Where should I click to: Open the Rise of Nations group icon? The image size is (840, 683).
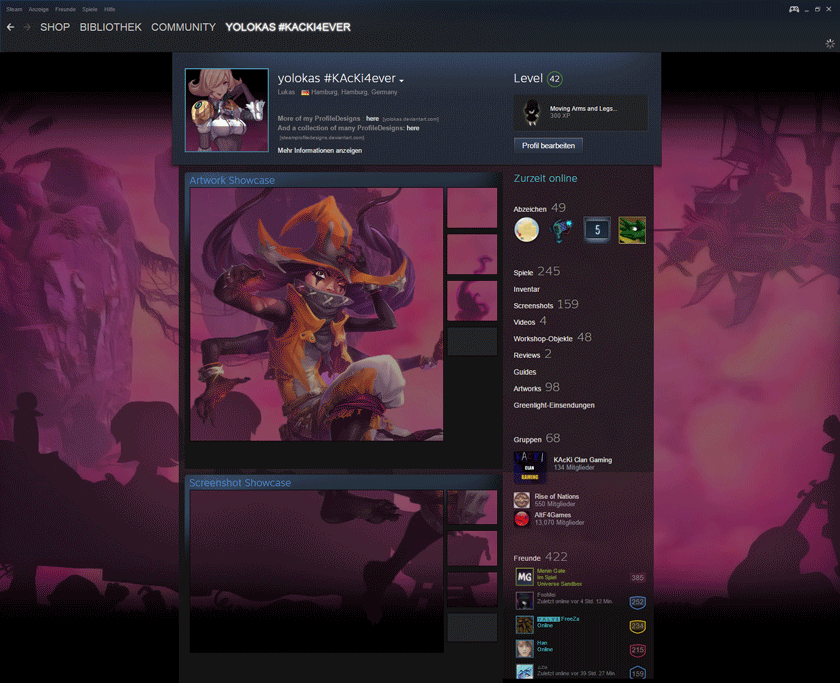(x=522, y=500)
